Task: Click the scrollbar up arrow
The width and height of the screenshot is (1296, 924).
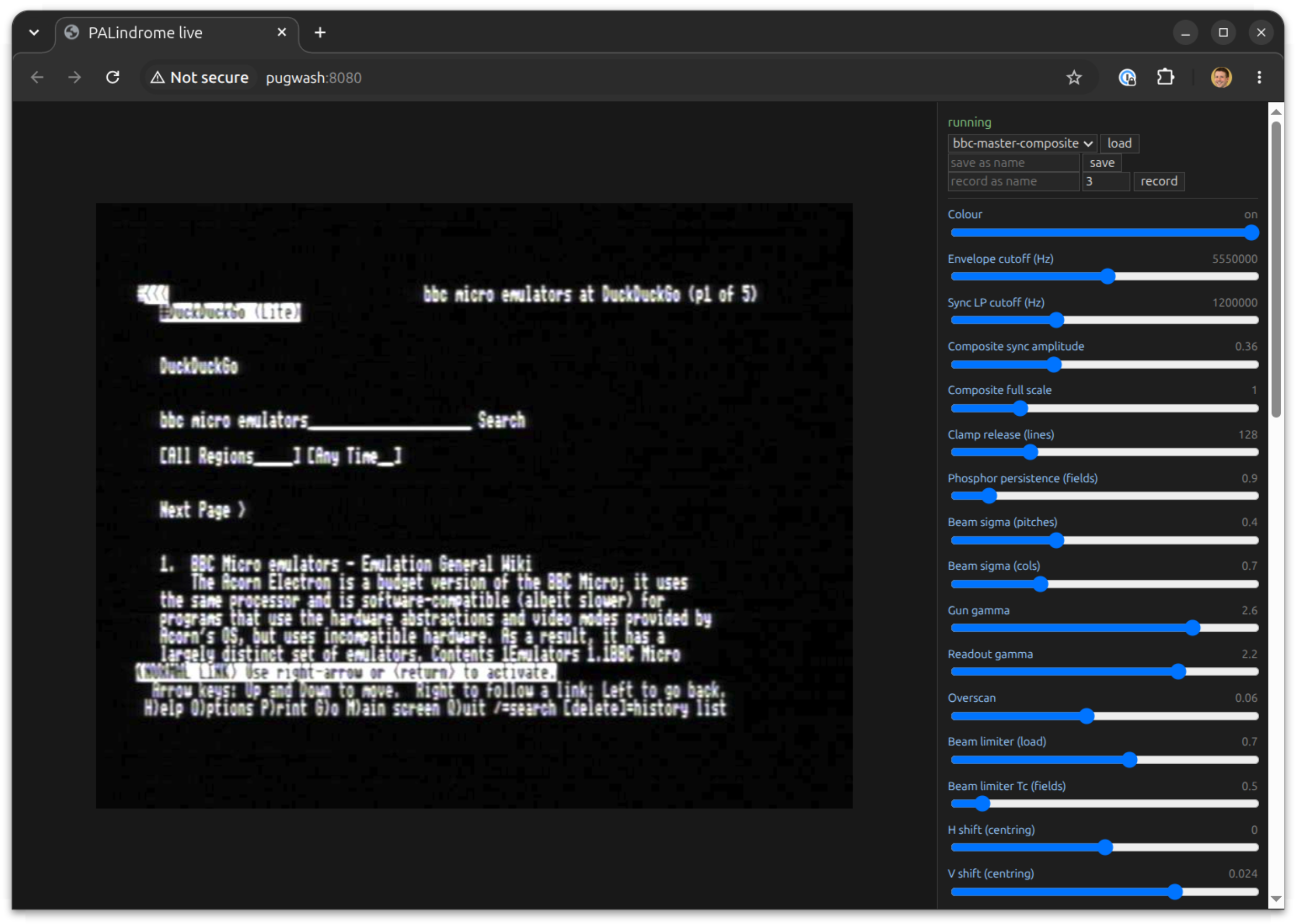Action: pyautogui.click(x=1276, y=112)
